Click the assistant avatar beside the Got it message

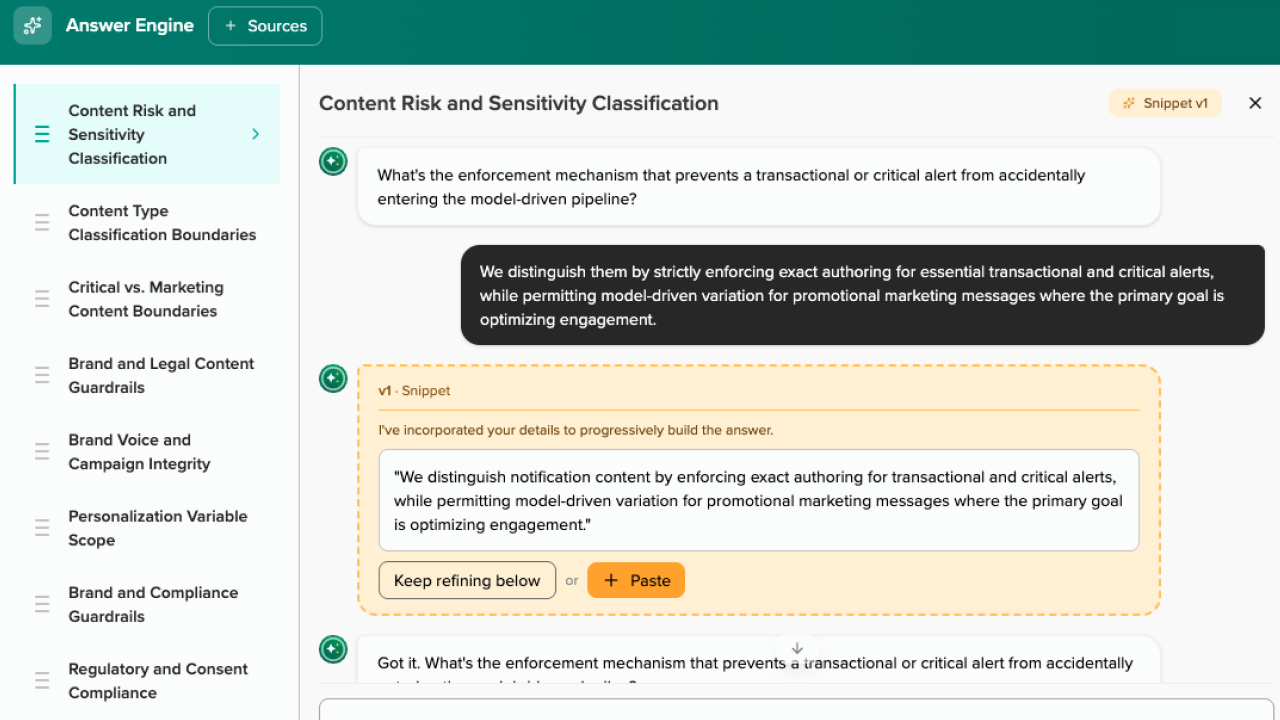(333, 649)
